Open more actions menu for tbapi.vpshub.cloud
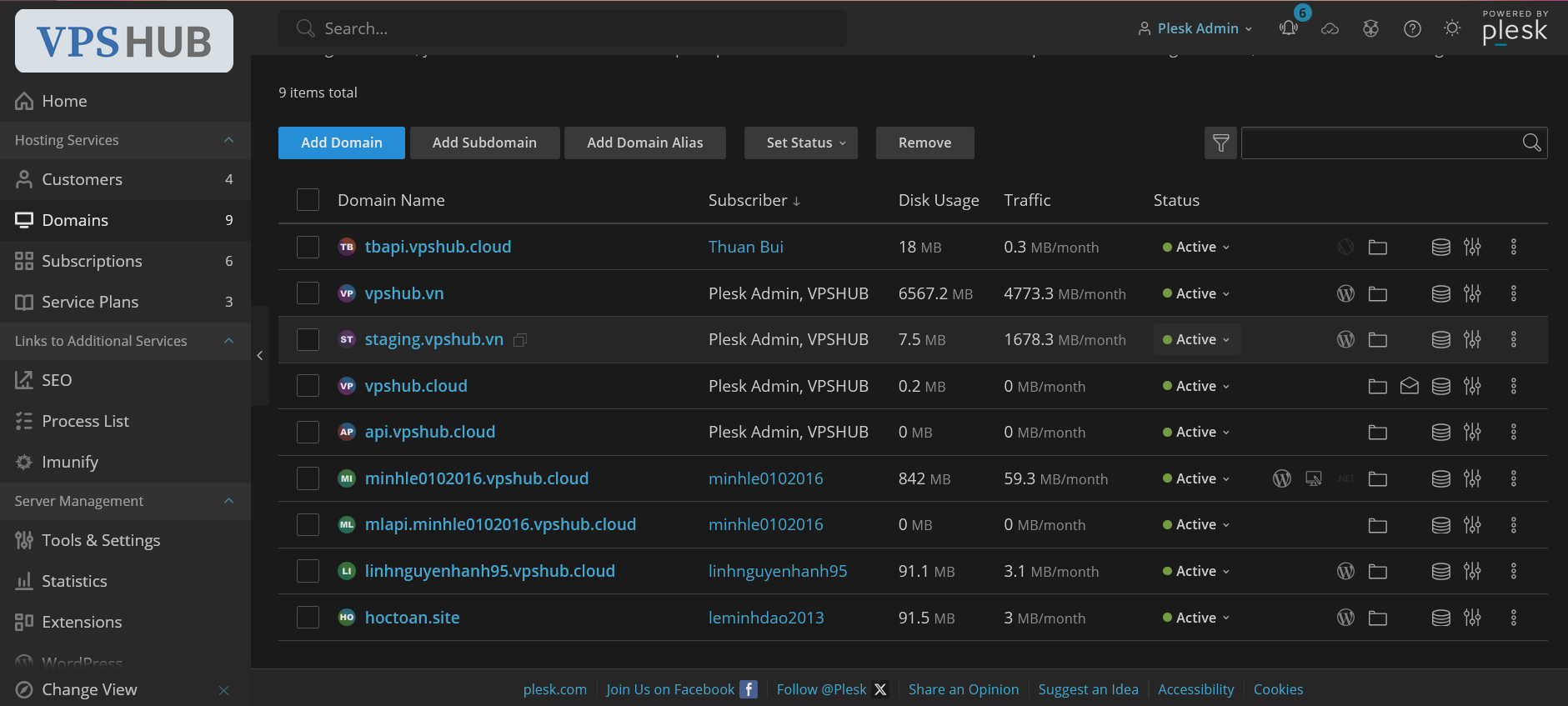Screen dimensions: 1568x706 1514,247
